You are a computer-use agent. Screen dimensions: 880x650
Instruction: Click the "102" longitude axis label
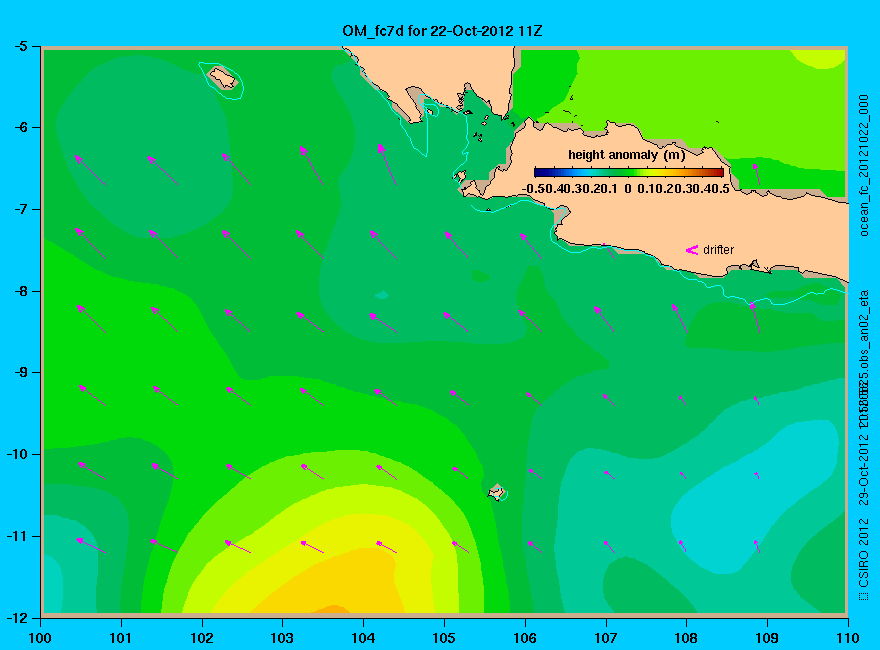tap(201, 638)
